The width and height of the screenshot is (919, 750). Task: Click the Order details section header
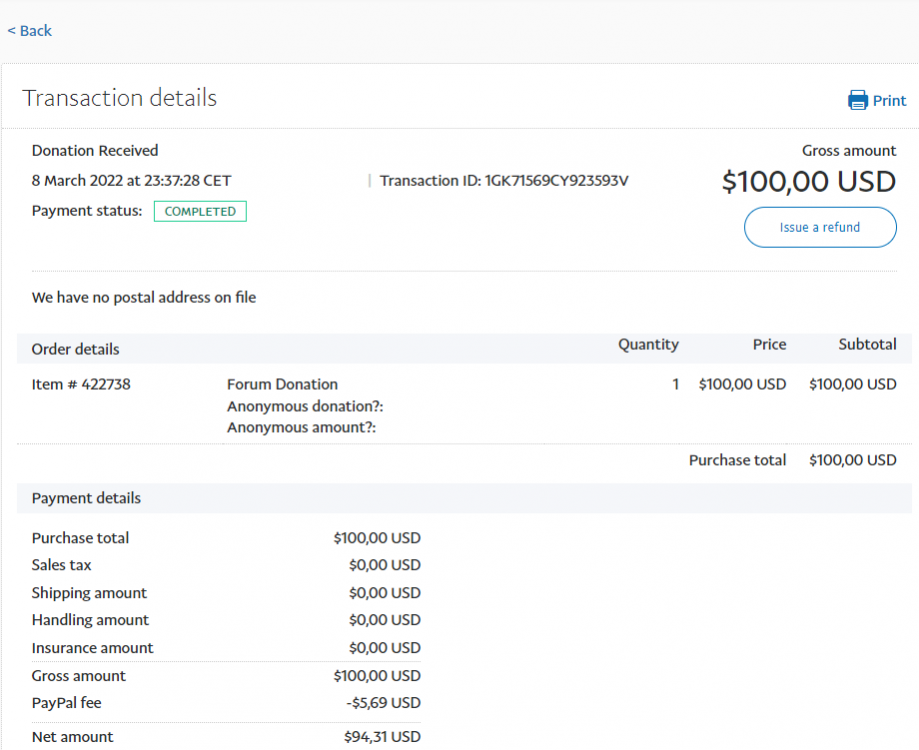[x=75, y=348]
